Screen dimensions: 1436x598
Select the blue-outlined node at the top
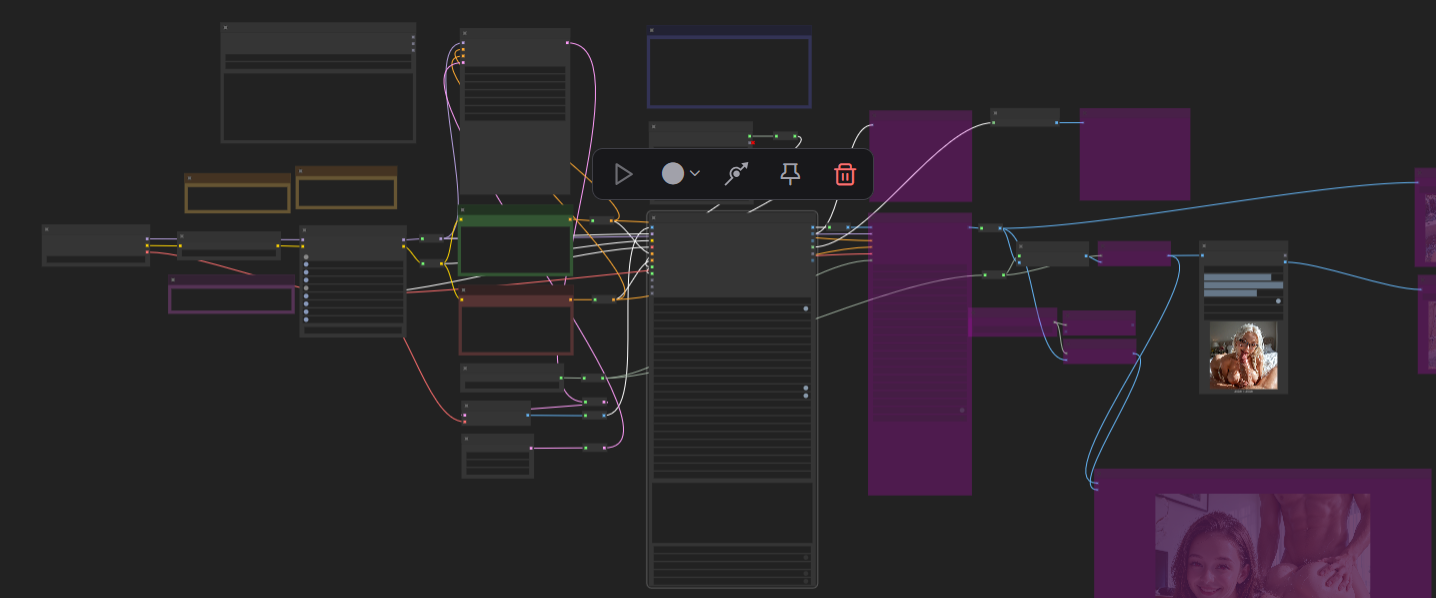click(x=729, y=67)
